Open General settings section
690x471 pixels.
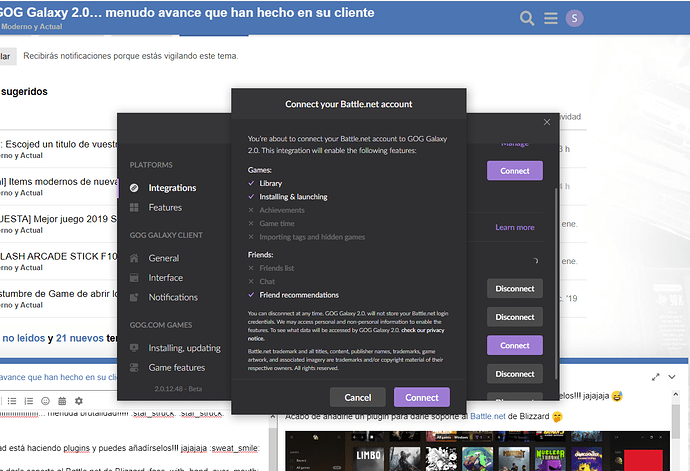(x=164, y=258)
